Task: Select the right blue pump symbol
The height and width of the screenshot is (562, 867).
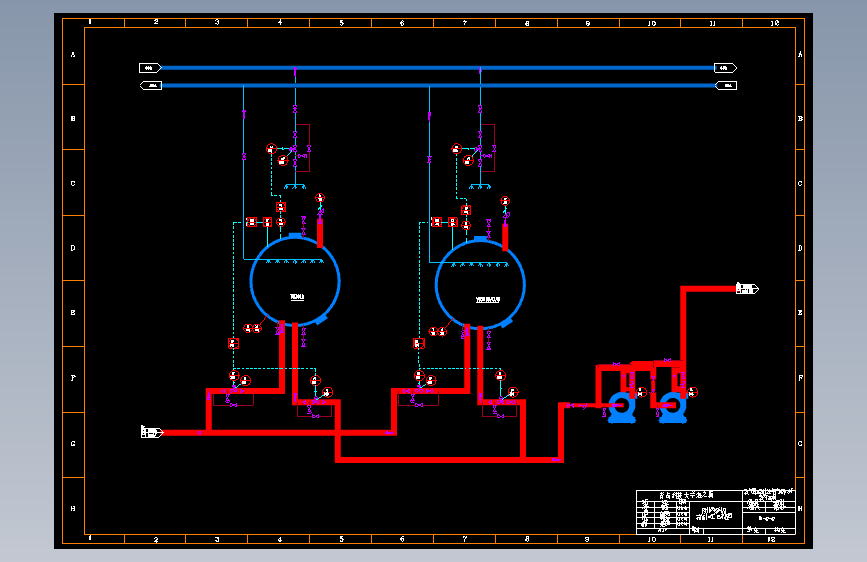Action: pyautogui.click(x=672, y=408)
